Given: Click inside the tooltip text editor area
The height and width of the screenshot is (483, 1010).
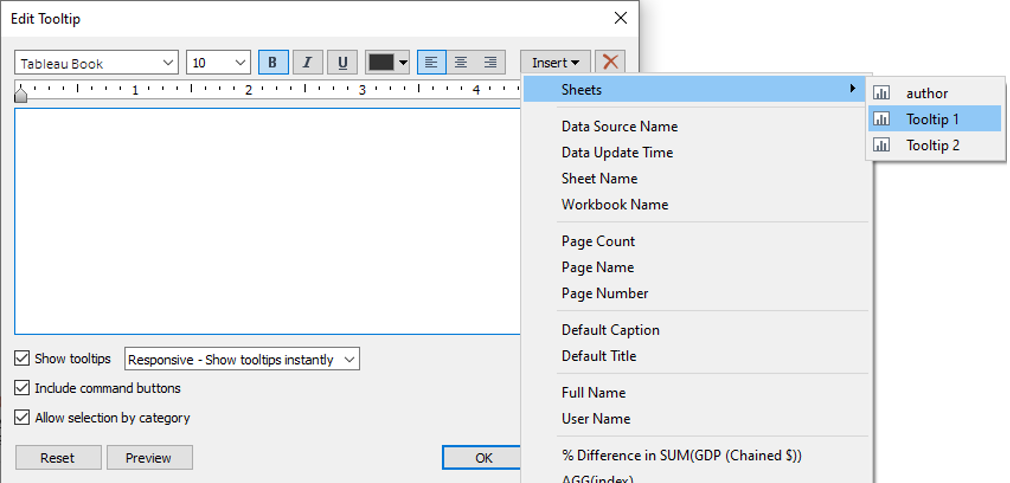Looking at the screenshot, I should click(267, 220).
